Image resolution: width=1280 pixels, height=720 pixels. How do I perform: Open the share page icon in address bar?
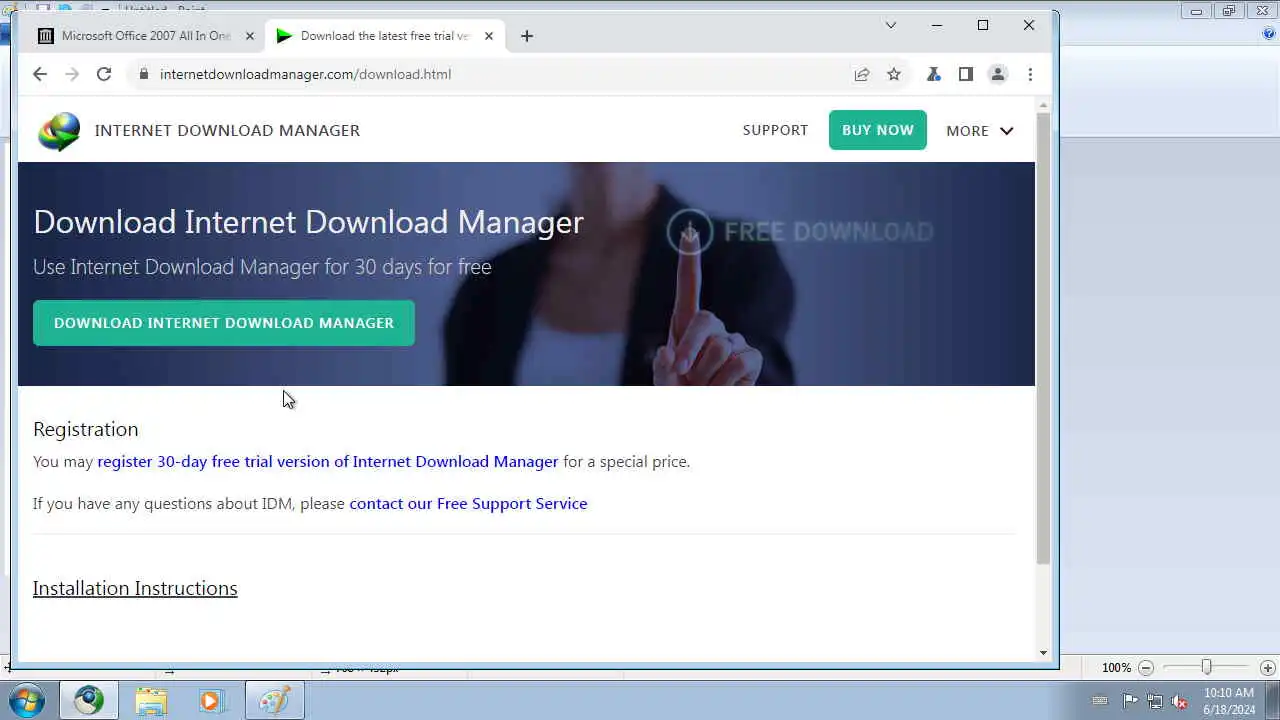[x=862, y=74]
